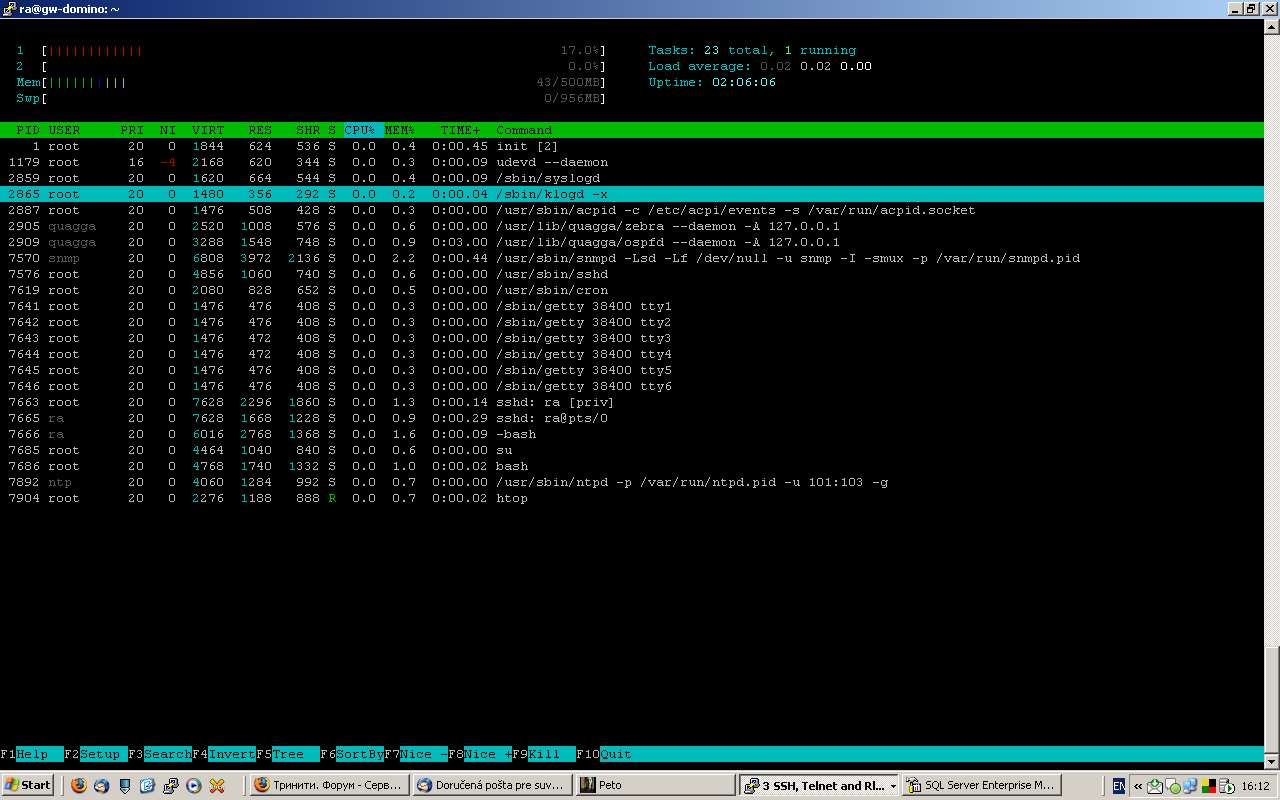Screen dimensions: 1280x800
Task: Click the PuTTY icon in the title bar
Action: click(9, 8)
